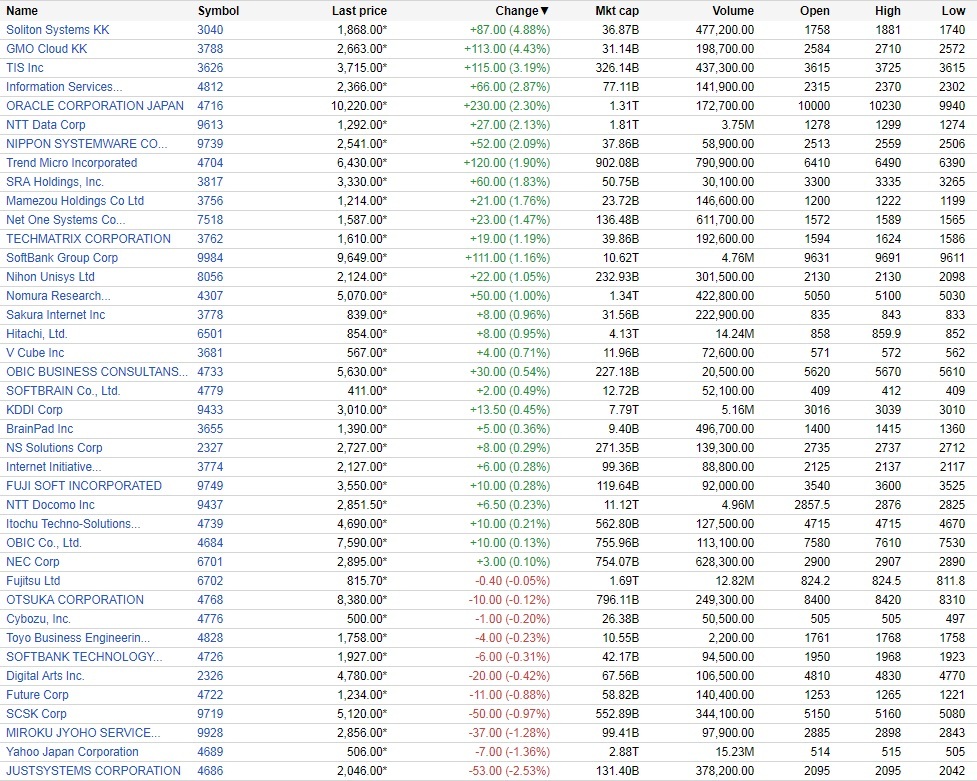Click symbol 4716 link
The height and width of the screenshot is (781, 977).
pos(210,106)
